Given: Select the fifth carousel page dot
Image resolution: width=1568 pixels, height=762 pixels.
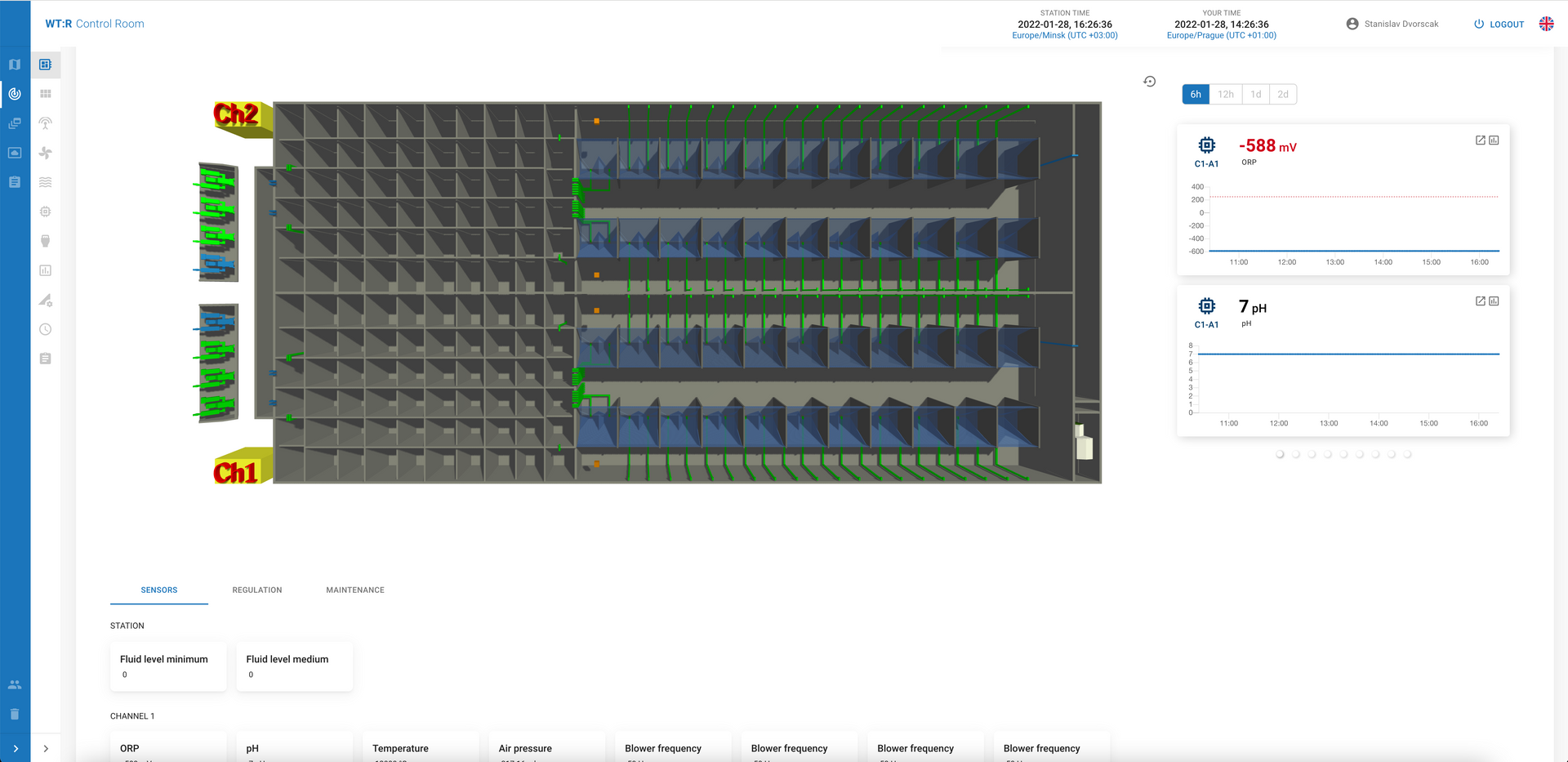Looking at the screenshot, I should coord(1343,454).
